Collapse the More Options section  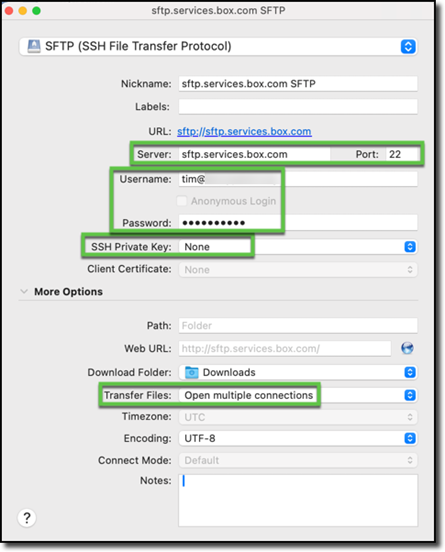coord(24,291)
